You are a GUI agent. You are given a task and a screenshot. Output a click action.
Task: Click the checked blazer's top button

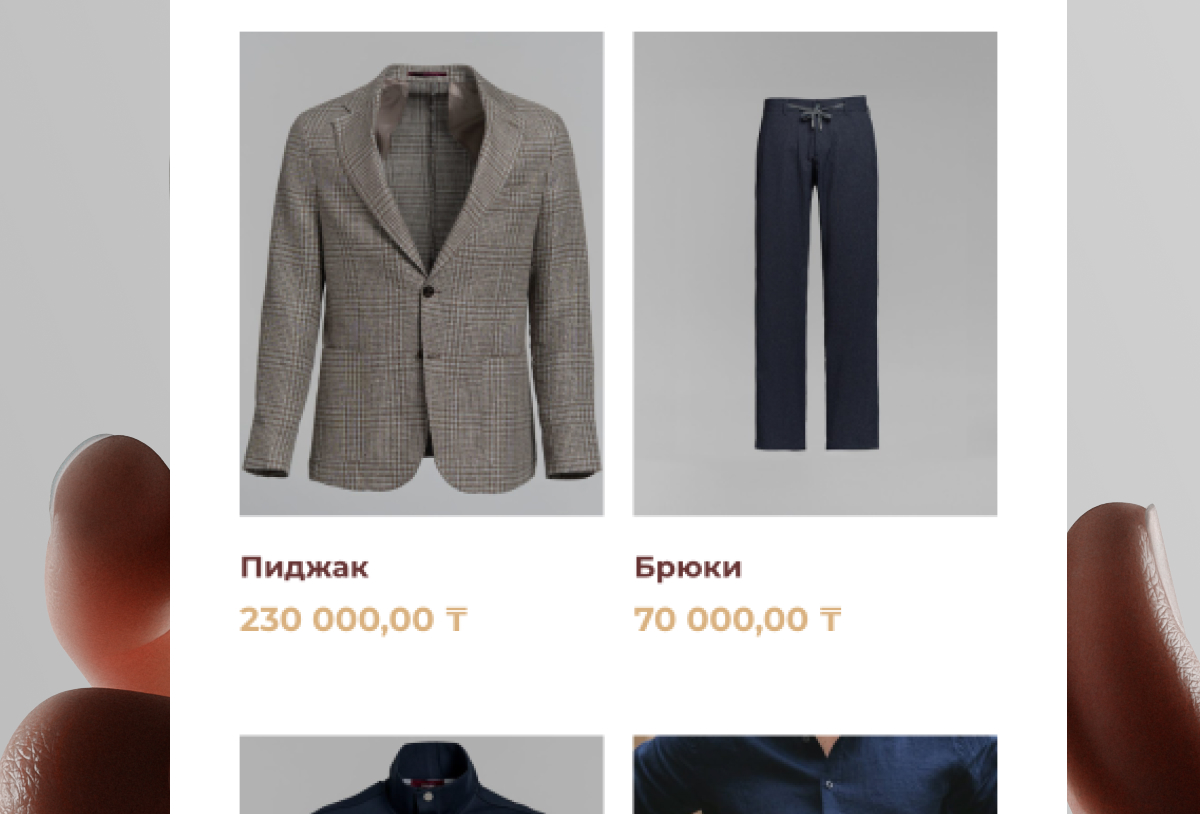(429, 291)
